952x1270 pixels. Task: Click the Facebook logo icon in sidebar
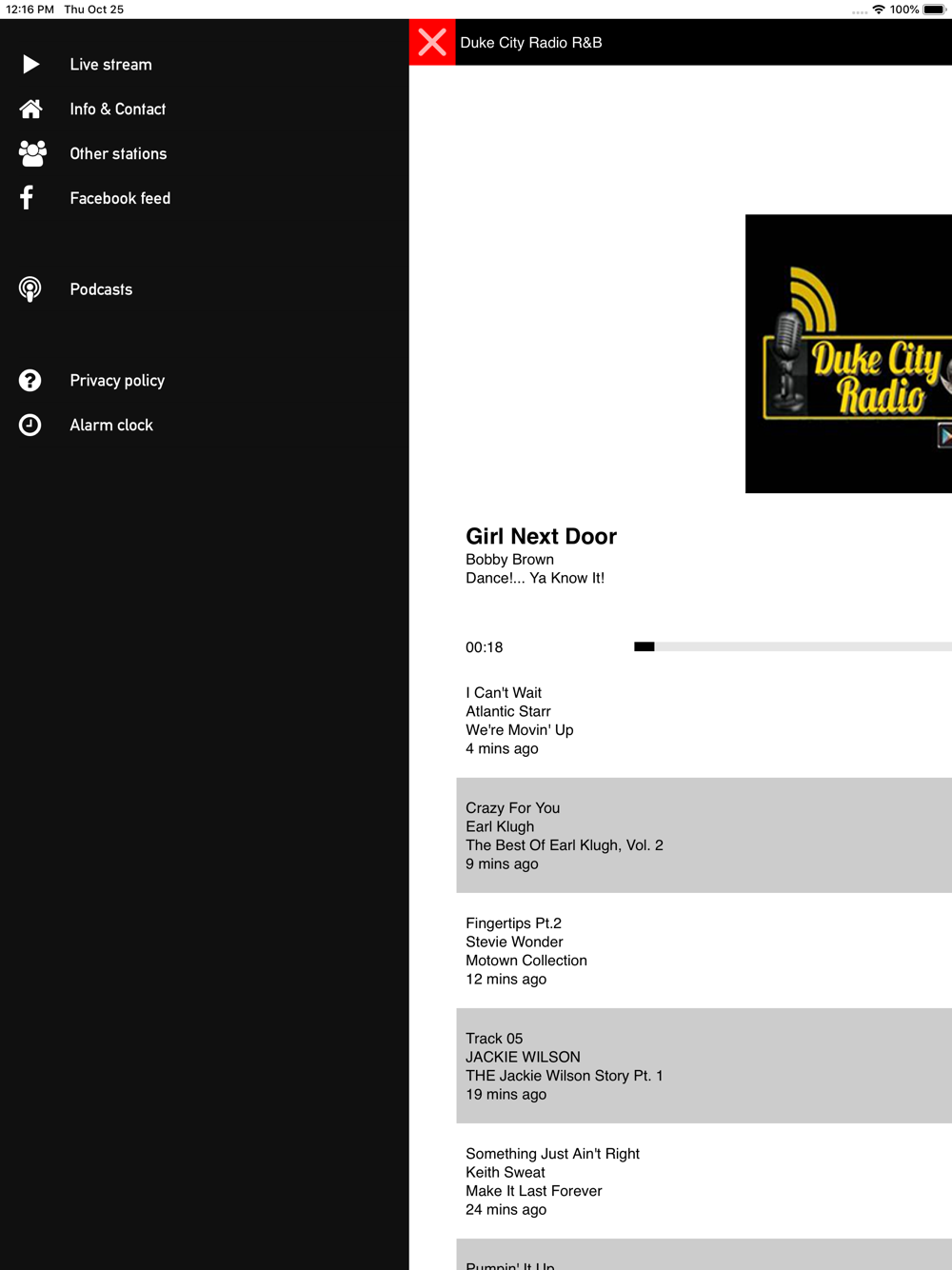[27, 198]
